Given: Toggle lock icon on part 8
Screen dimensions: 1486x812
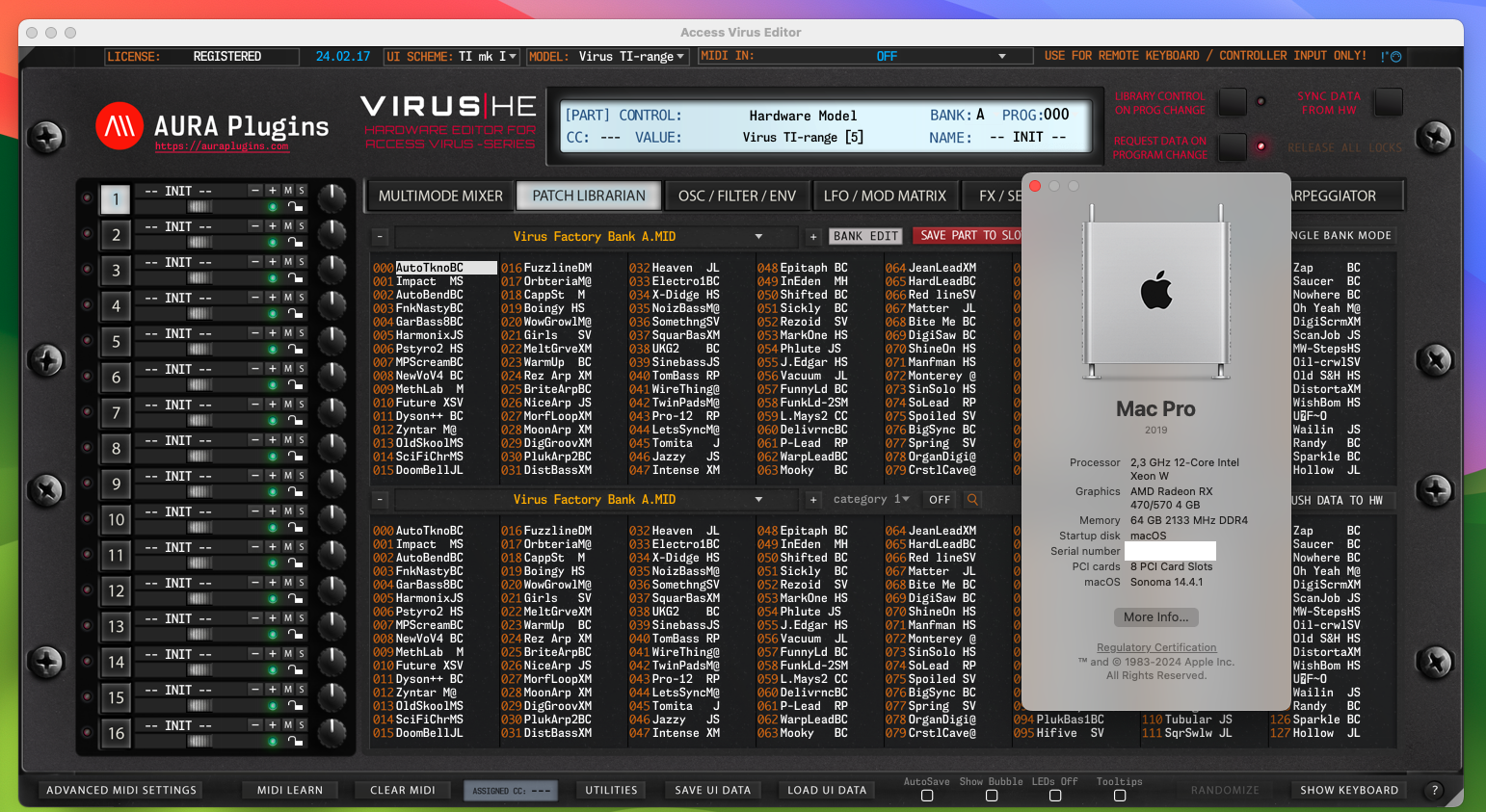Looking at the screenshot, I should coord(295,456).
